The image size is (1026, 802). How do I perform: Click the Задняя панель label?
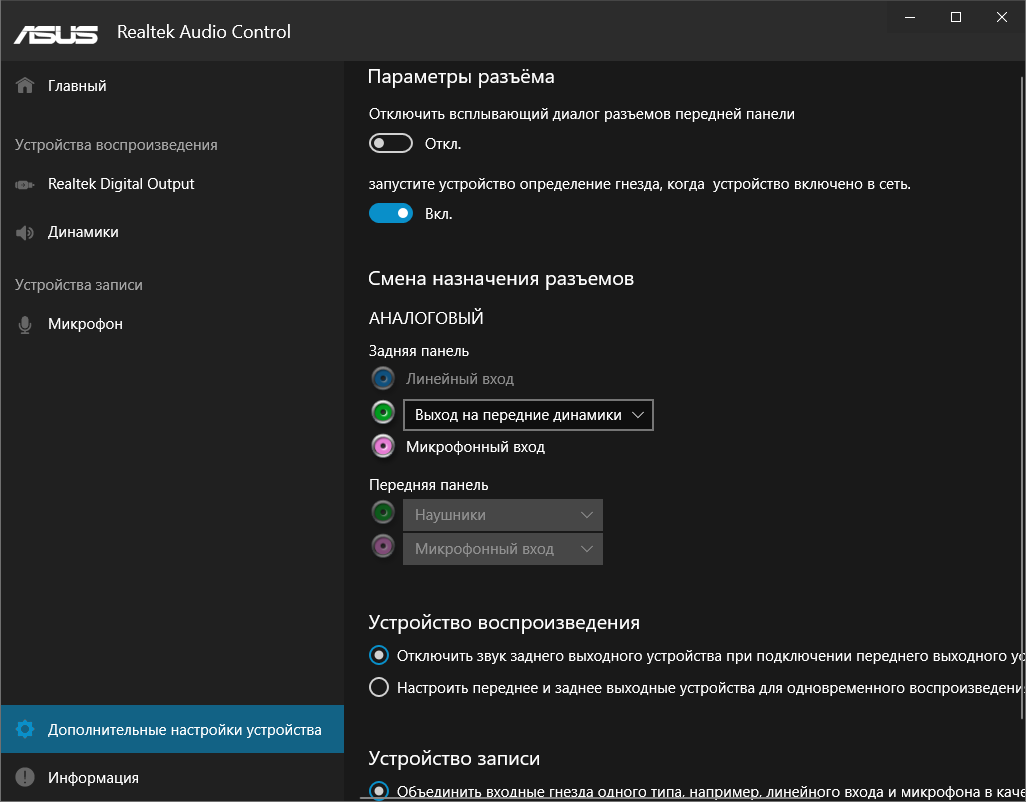click(x=419, y=351)
